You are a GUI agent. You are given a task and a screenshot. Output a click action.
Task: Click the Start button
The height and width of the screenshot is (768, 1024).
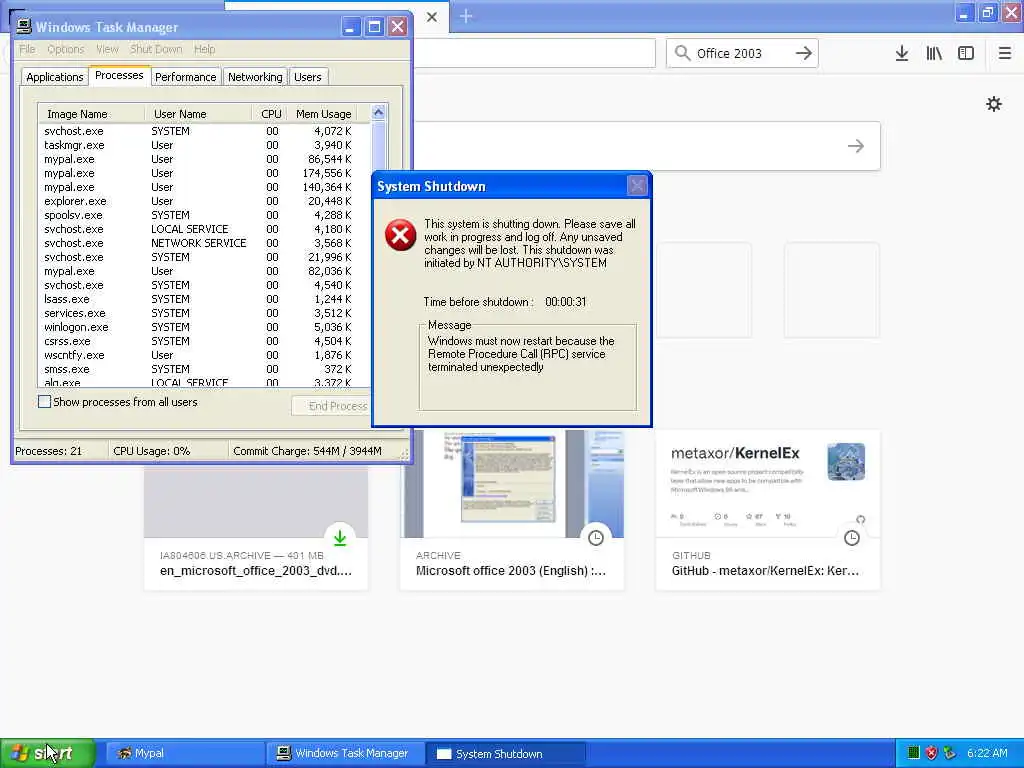48,753
